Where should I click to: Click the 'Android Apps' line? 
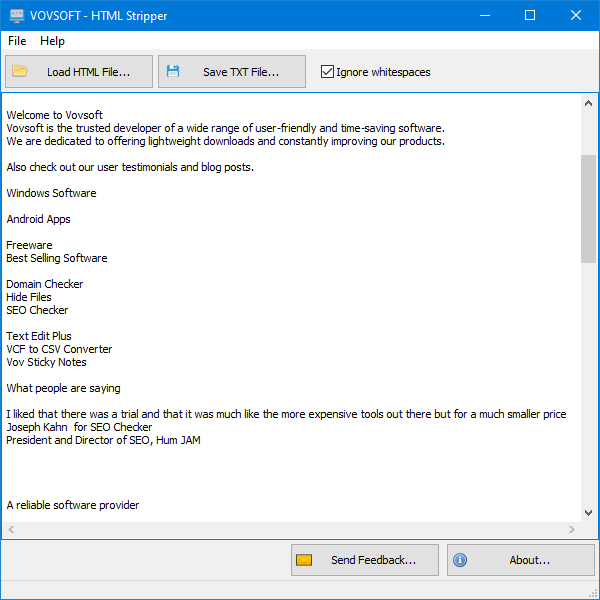(38, 219)
